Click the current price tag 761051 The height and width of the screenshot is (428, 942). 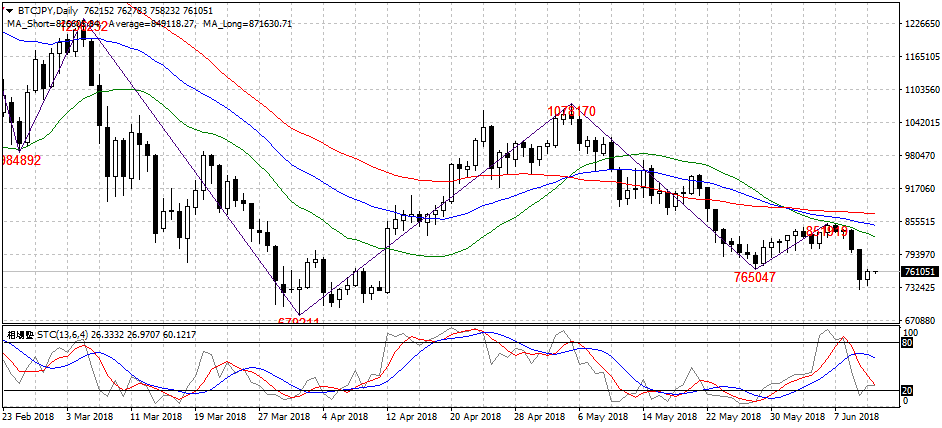[x=920, y=272]
